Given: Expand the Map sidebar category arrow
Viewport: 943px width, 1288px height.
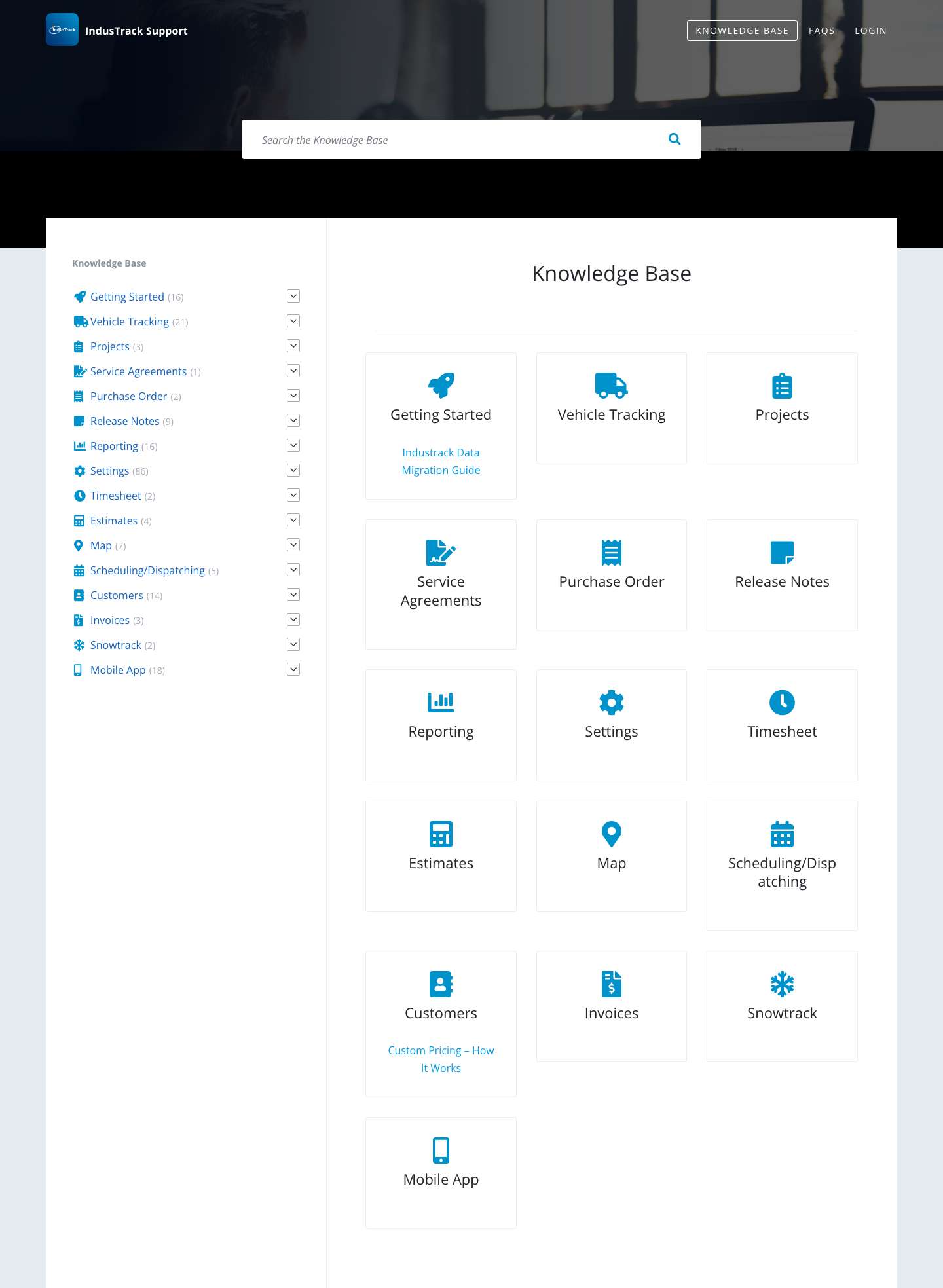Looking at the screenshot, I should (293, 545).
